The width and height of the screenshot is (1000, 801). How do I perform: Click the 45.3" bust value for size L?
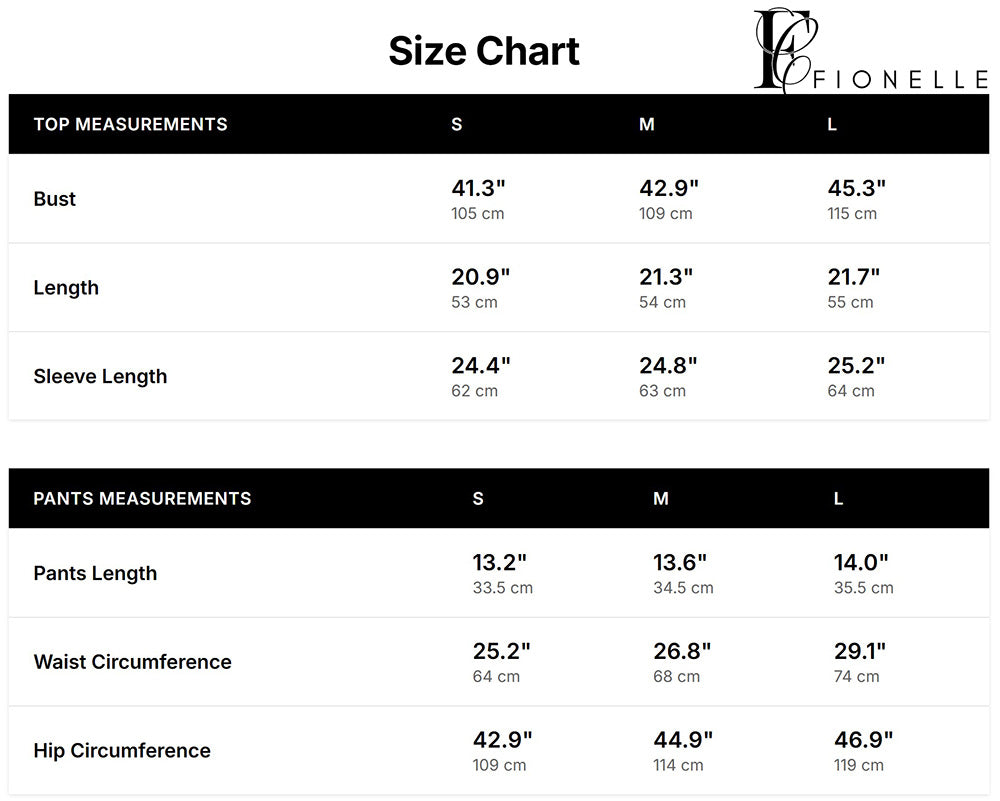857,188
